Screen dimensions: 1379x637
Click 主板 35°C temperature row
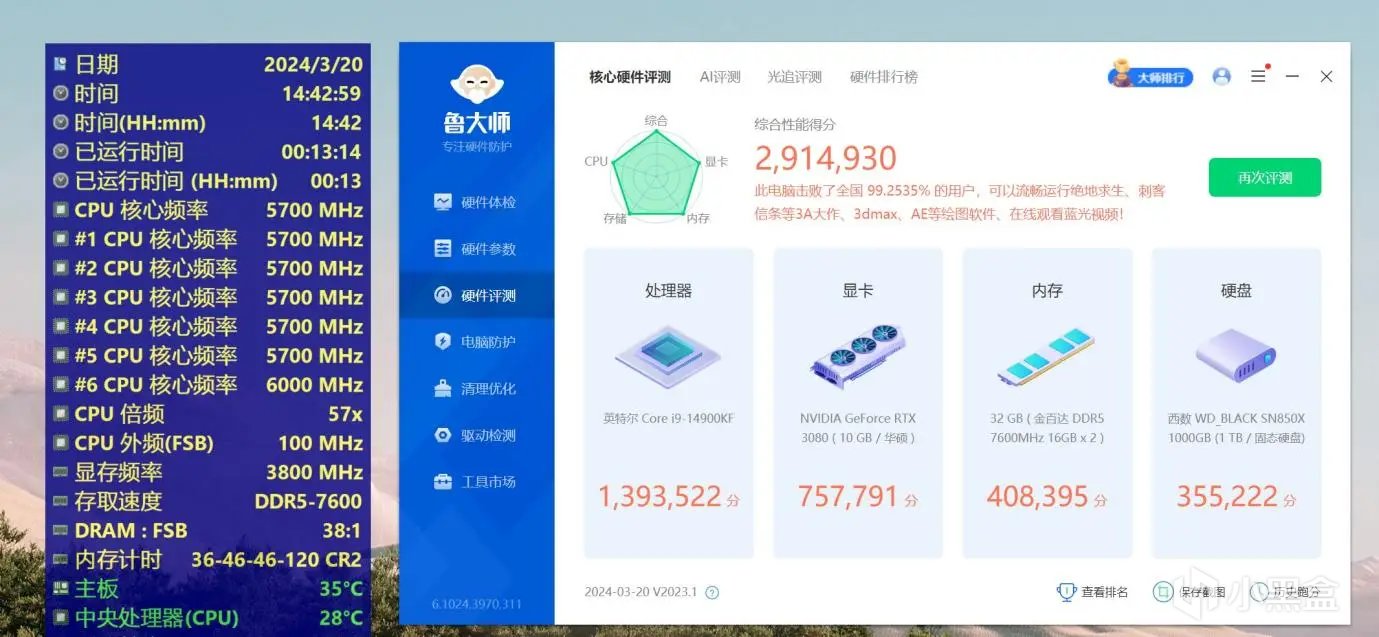pos(208,588)
